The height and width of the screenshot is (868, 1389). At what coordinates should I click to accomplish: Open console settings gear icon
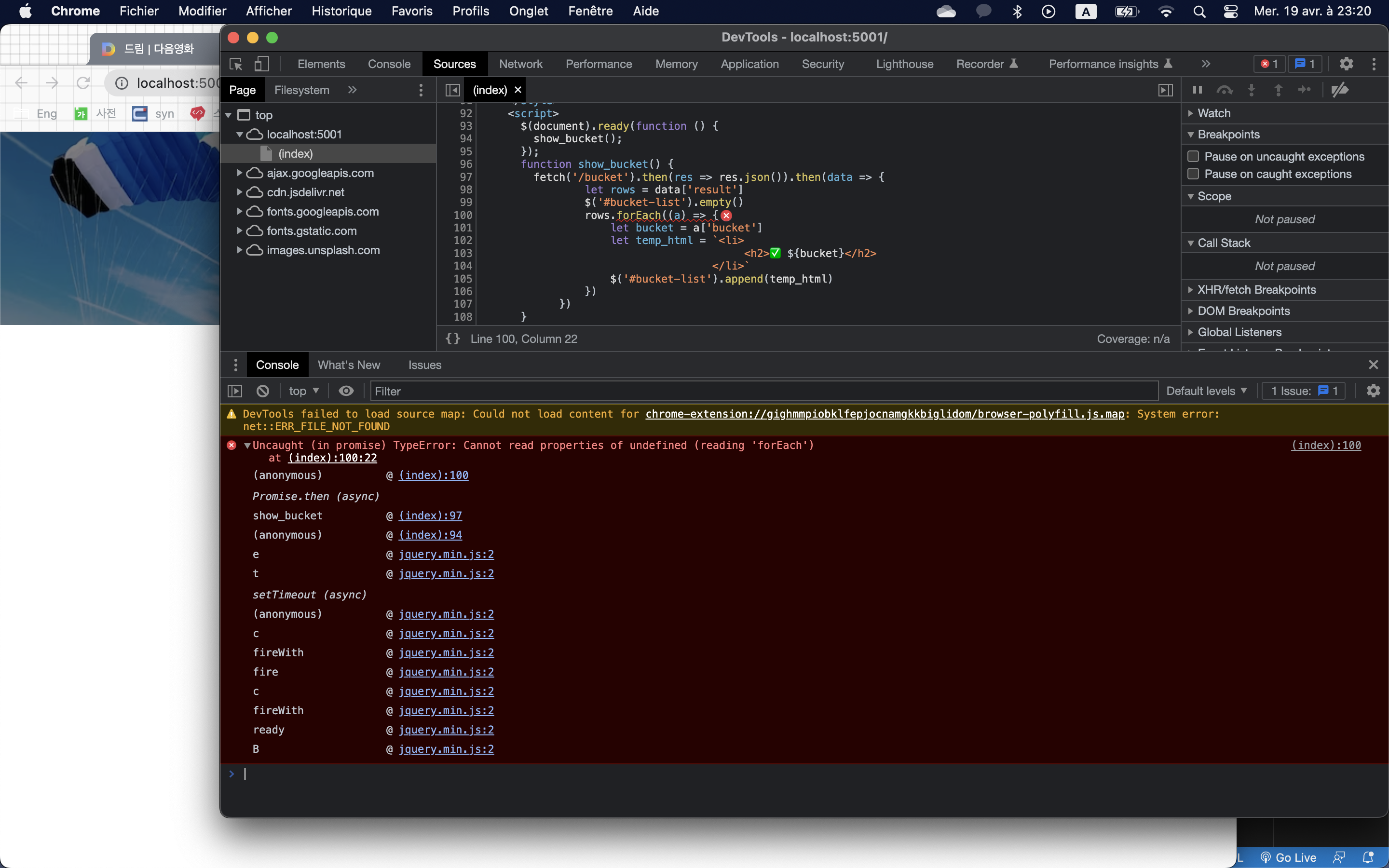(1373, 391)
